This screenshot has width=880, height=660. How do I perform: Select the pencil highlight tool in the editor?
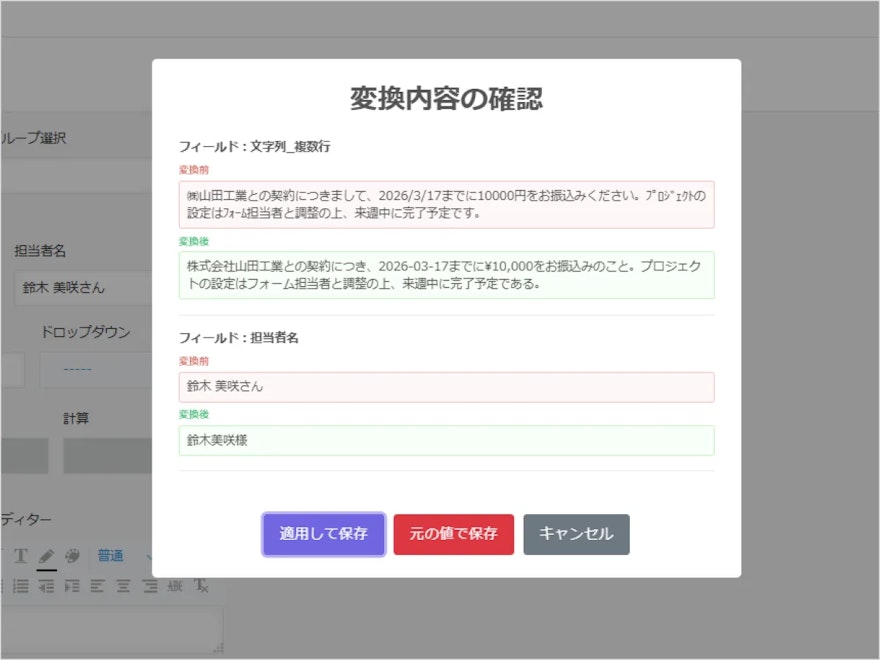coord(46,556)
